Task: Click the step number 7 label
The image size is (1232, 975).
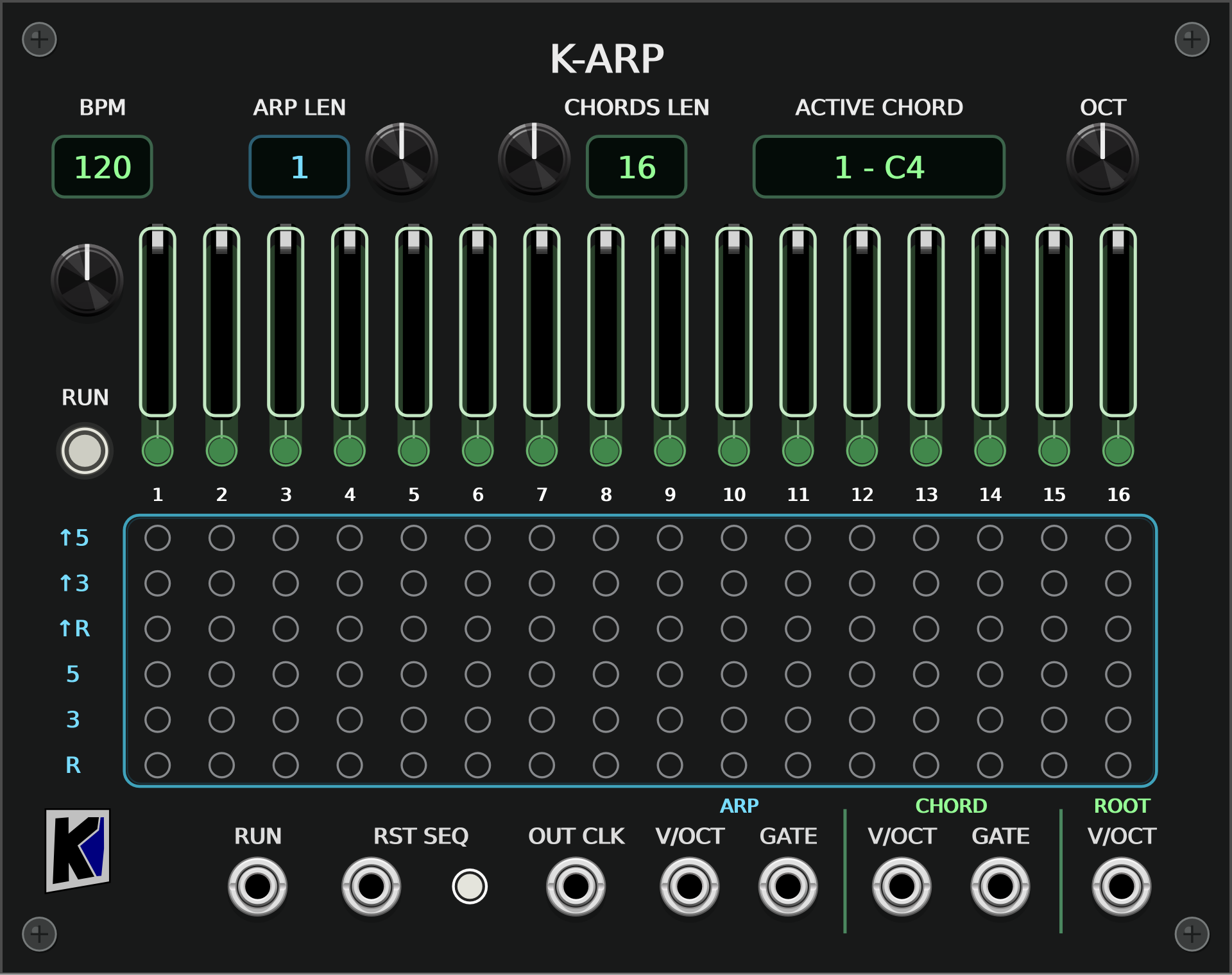Action: (x=542, y=495)
